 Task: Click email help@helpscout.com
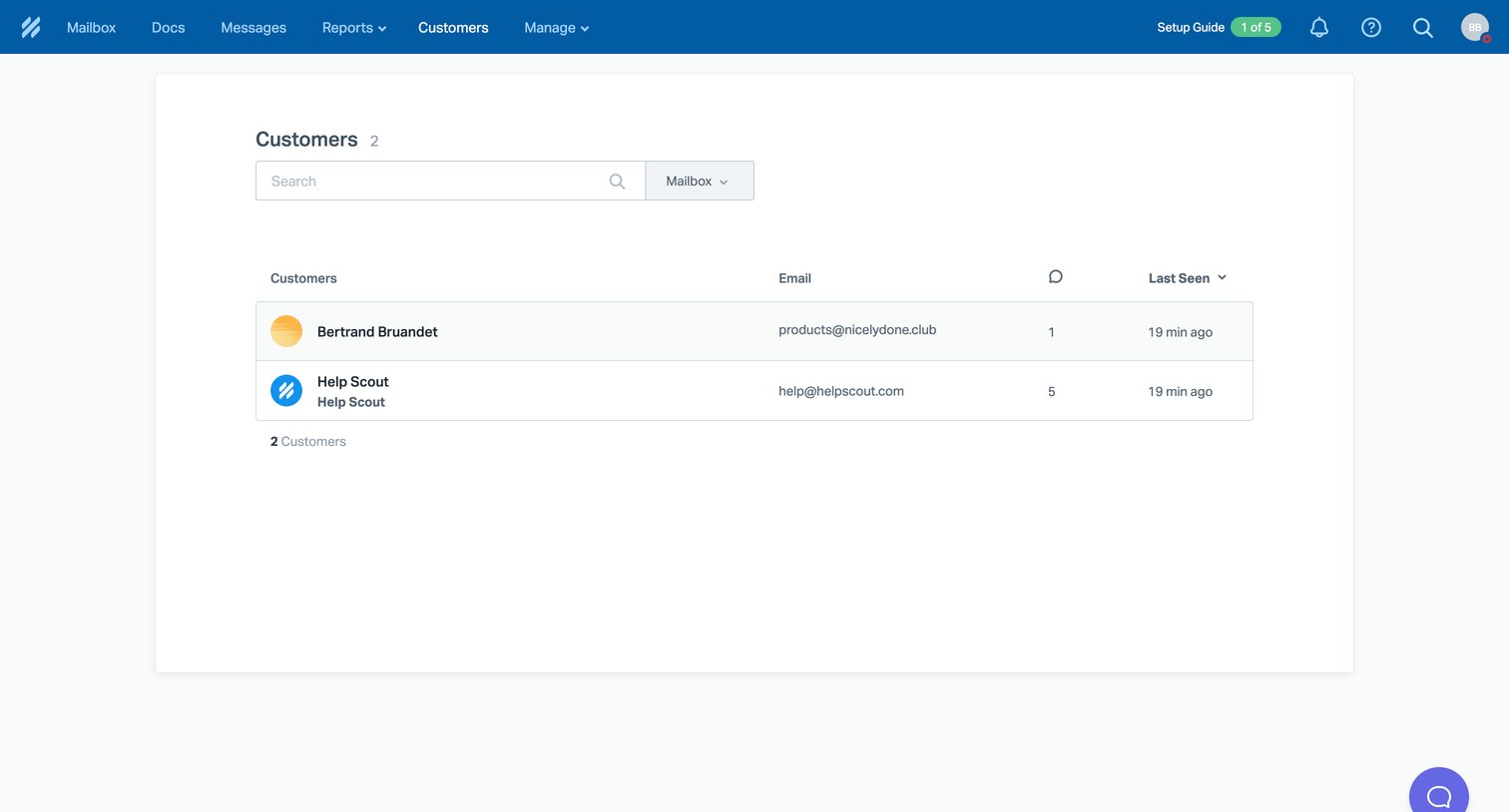[x=841, y=391]
